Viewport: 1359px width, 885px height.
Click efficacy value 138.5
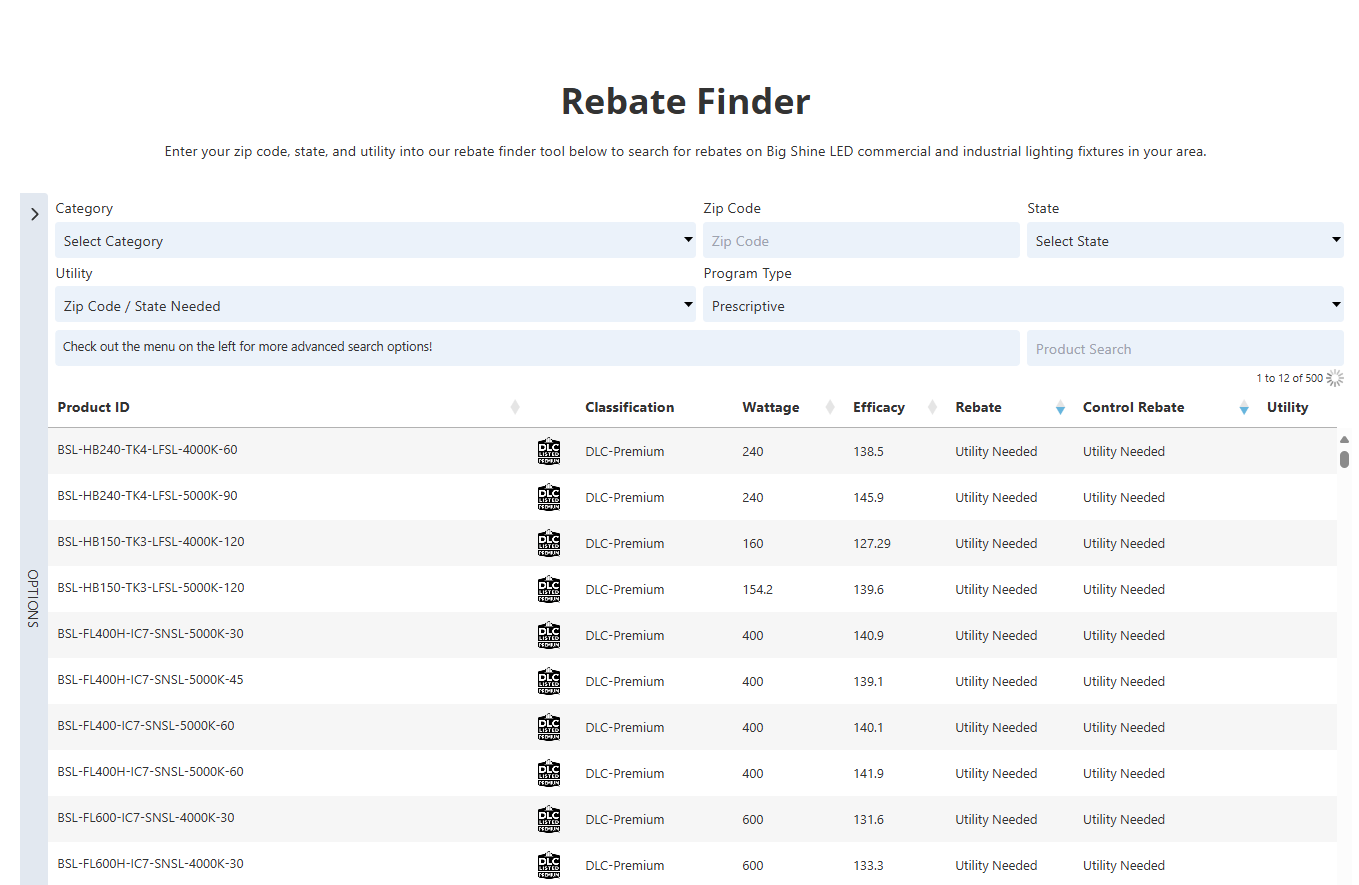pyautogui.click(x=868, y=452)
